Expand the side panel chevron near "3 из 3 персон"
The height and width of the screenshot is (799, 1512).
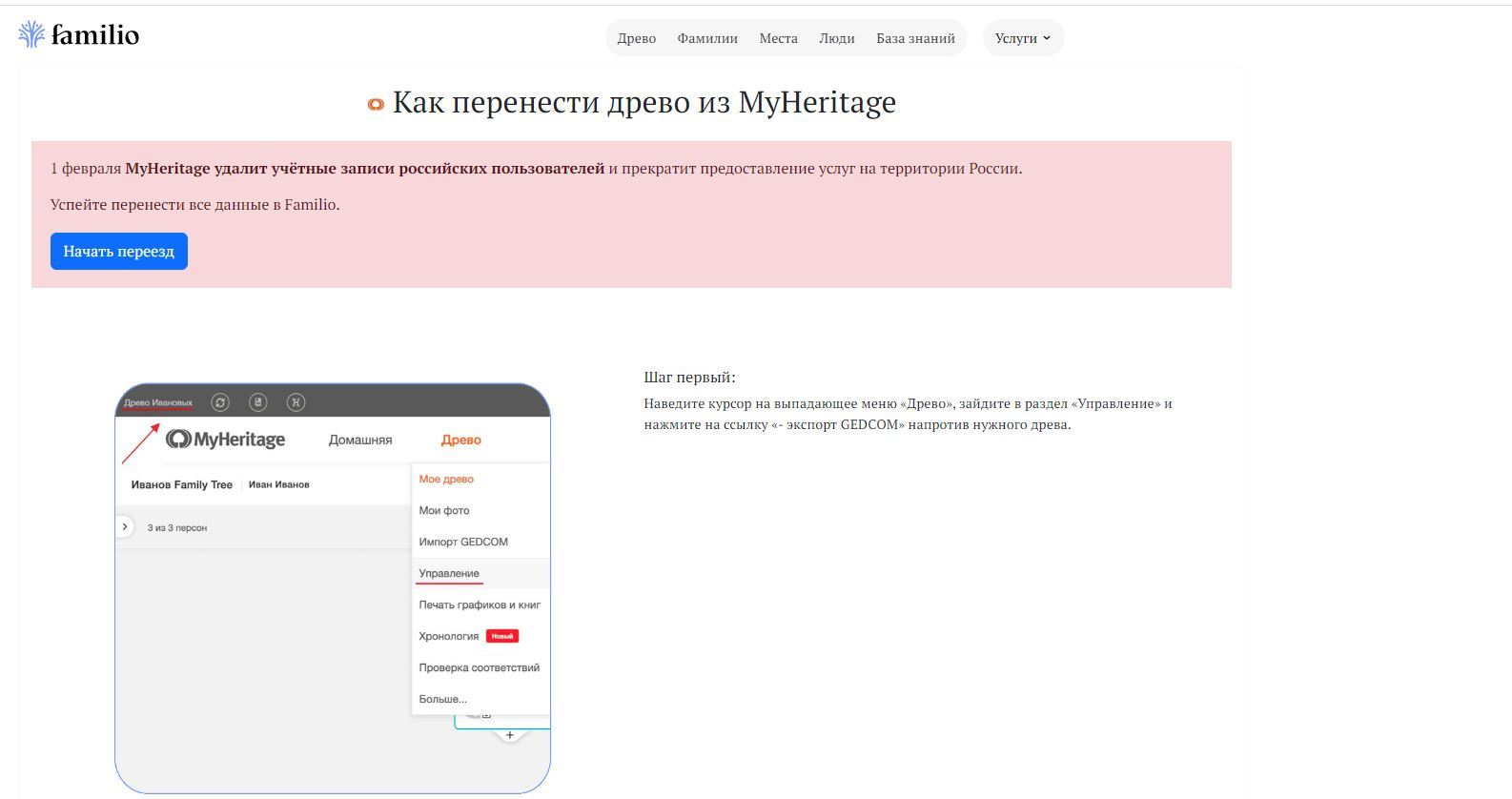coord(125,526)
